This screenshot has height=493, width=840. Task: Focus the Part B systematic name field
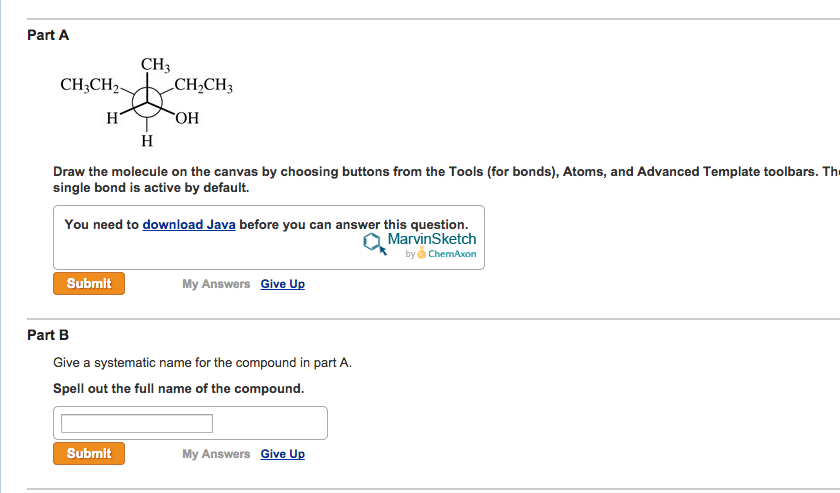137,424
